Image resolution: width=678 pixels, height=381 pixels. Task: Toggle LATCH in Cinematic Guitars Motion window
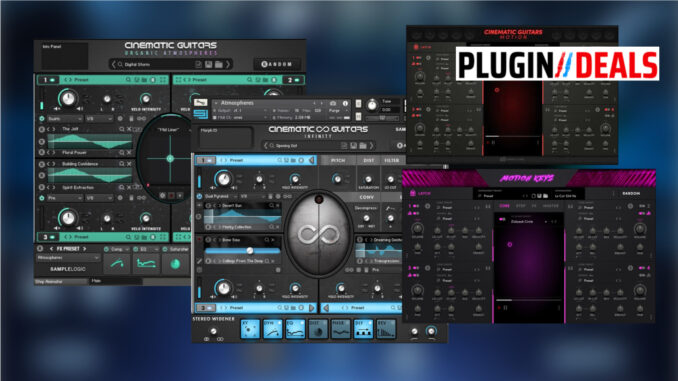coord(422,47)
